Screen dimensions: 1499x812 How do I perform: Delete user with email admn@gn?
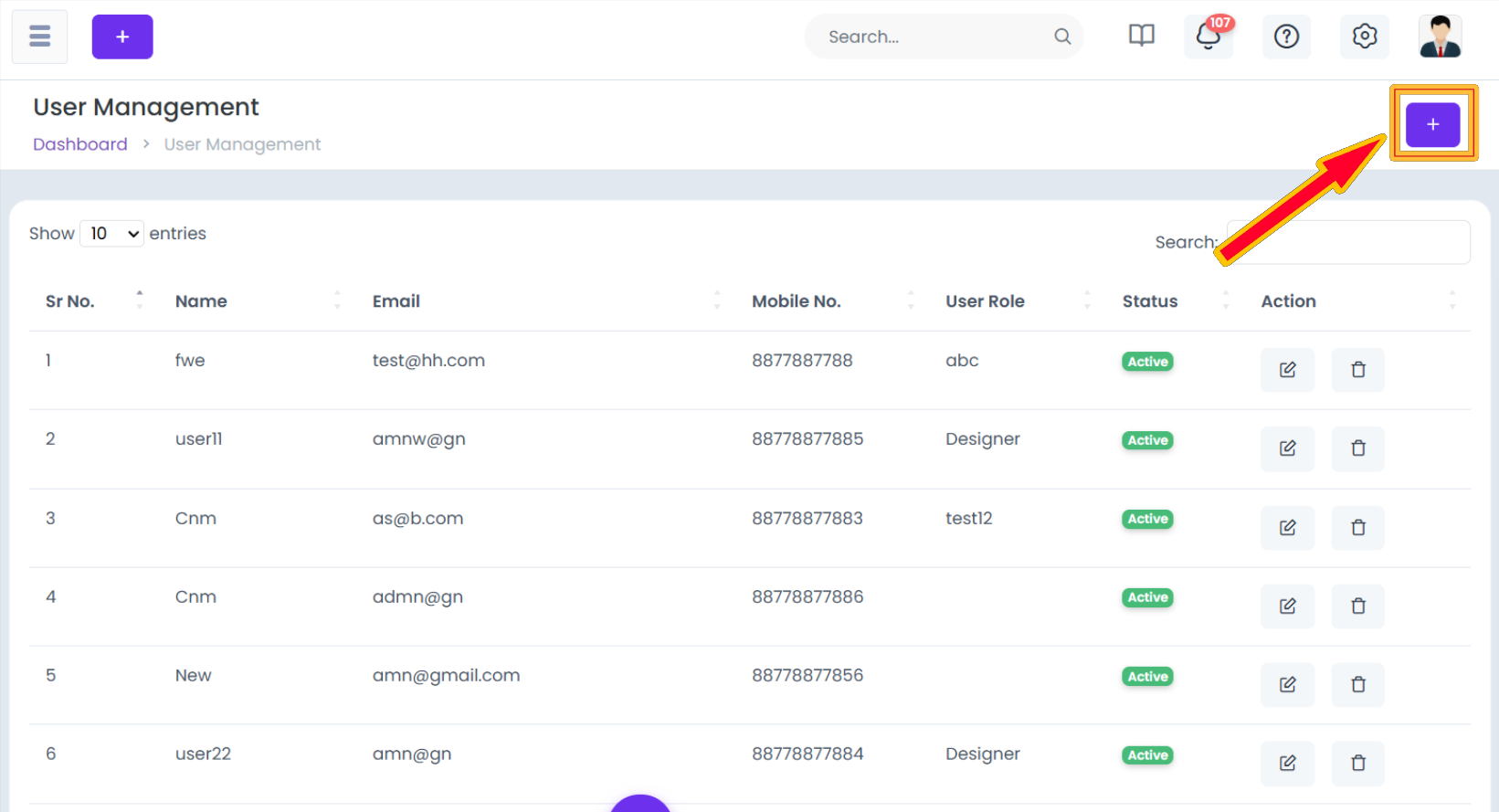point(1357,606)
